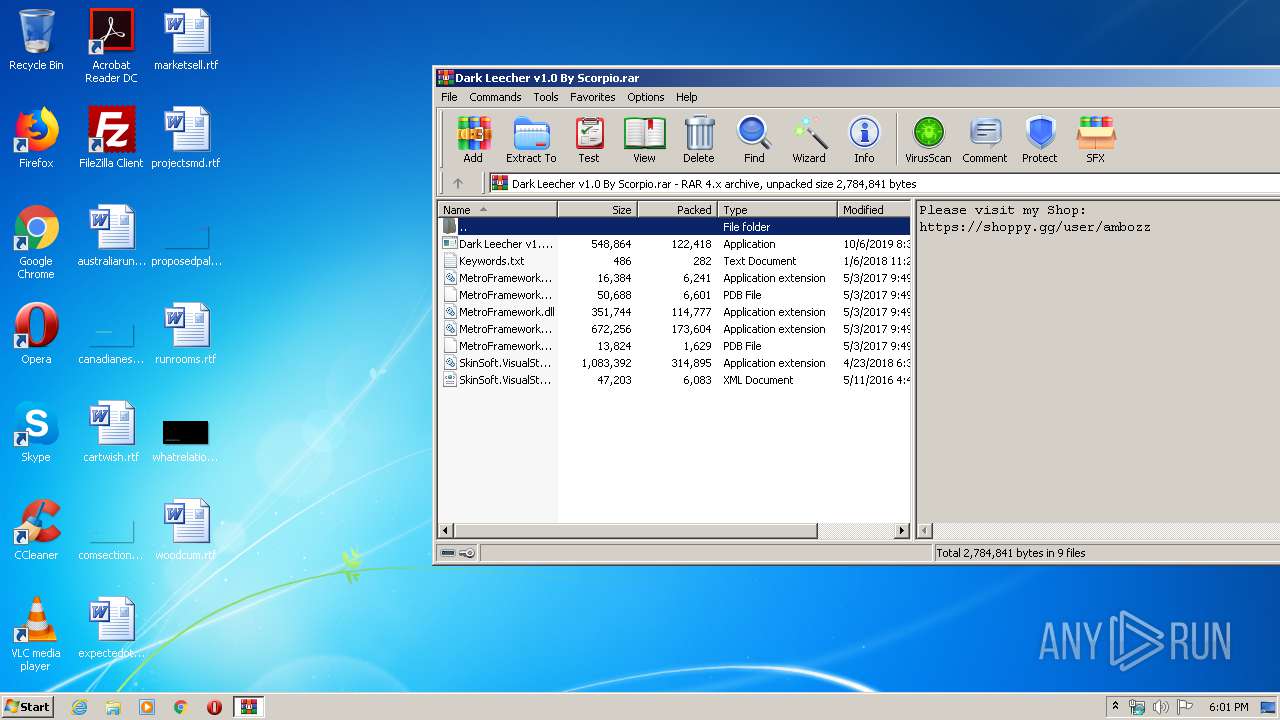Click the Info toolbar icon

click(864, 140)
